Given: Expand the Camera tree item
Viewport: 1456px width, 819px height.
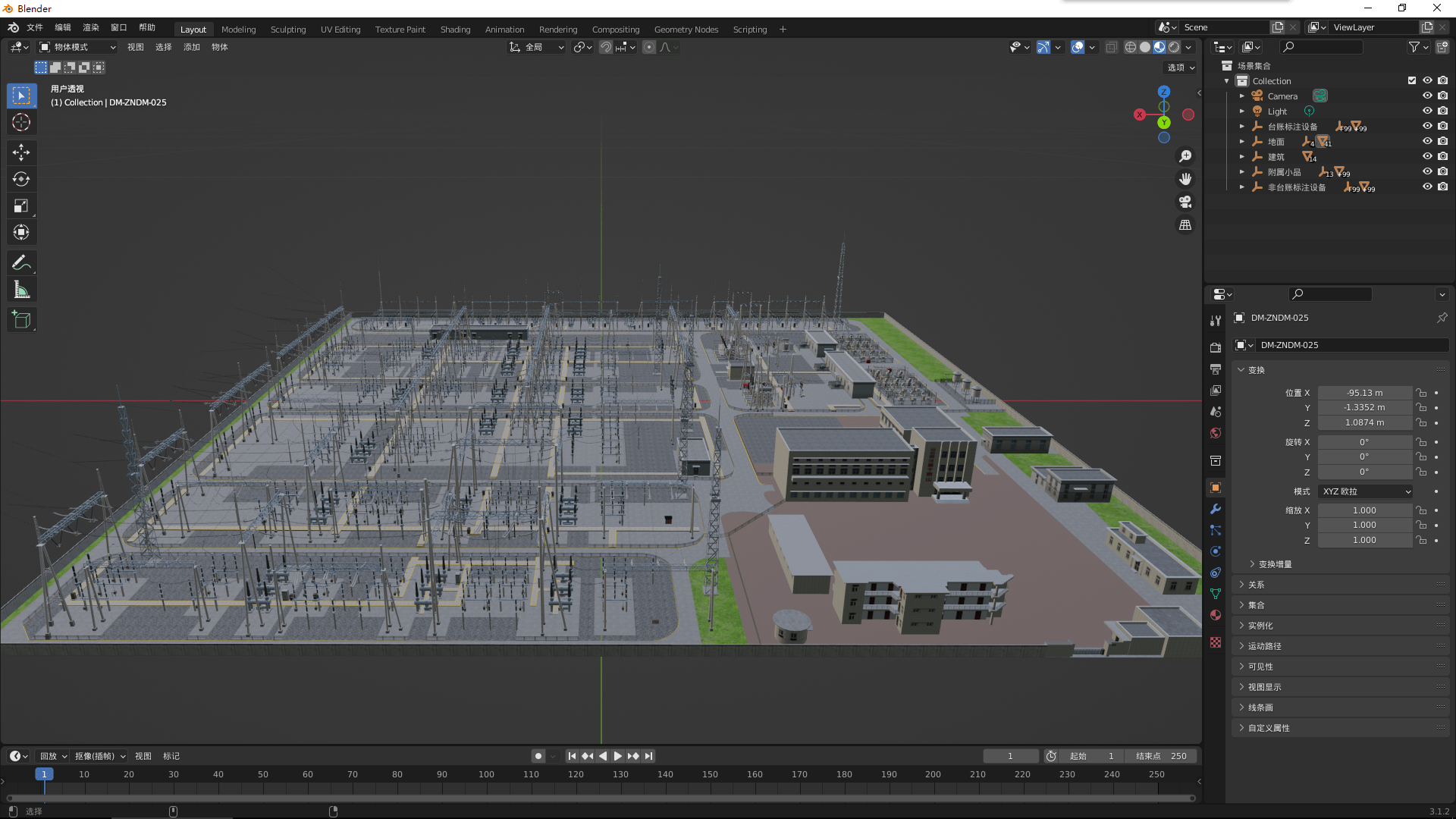Looking at the screenshot, I should [1241, 96].
